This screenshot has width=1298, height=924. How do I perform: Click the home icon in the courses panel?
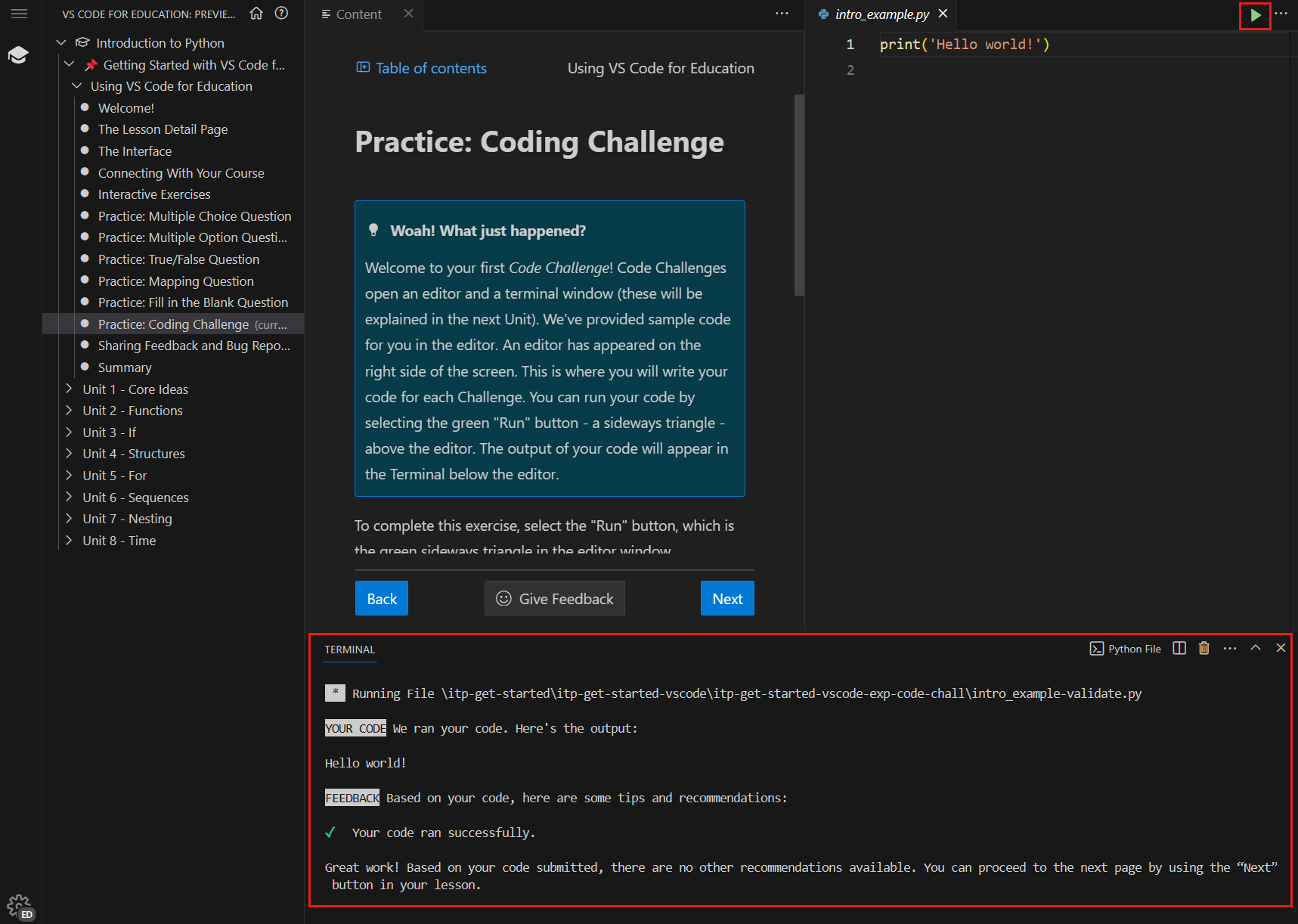[256, 14]
